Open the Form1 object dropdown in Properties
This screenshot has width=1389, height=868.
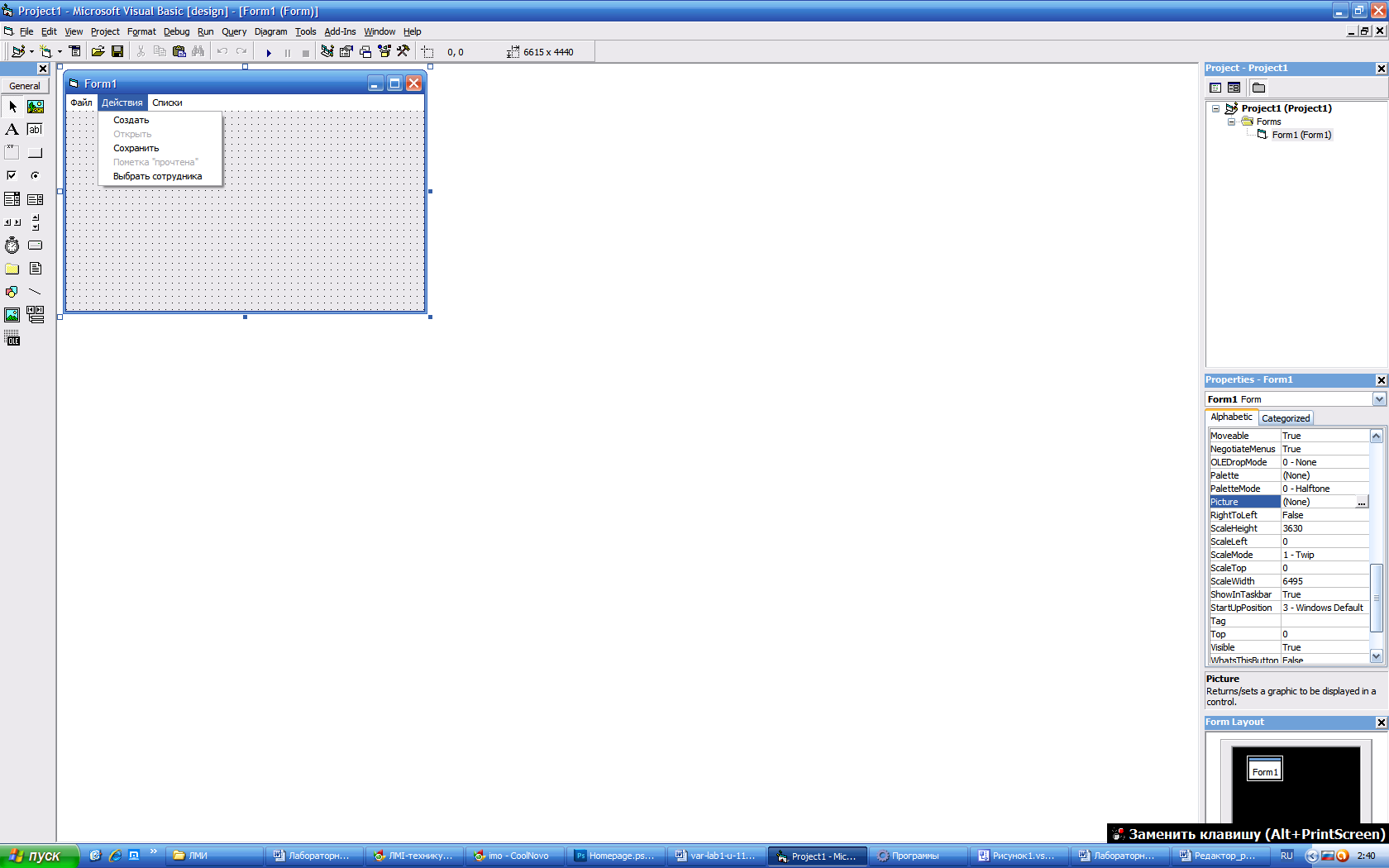(1379, 399)
